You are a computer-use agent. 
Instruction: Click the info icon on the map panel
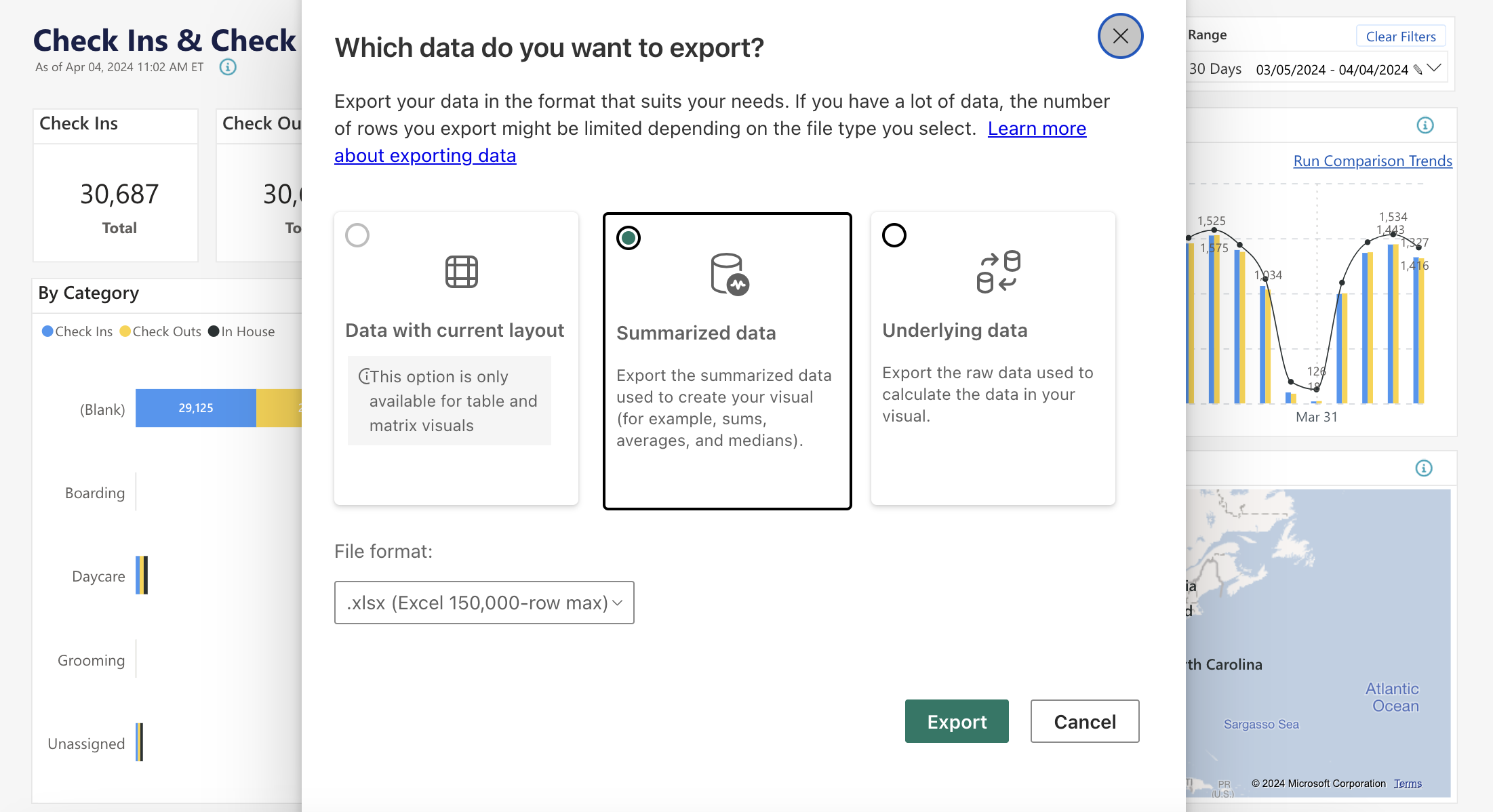pyautogui.click(x=1425, y=468)
